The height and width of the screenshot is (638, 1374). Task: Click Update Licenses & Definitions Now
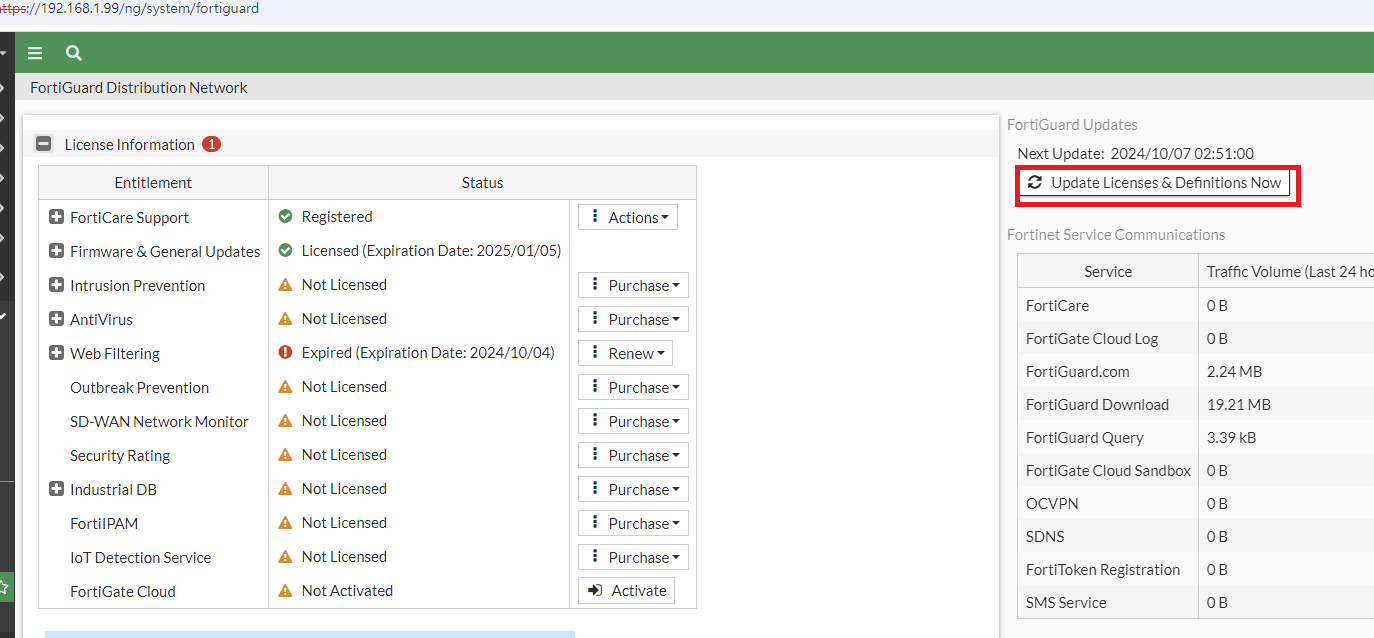pos(1154,183)
